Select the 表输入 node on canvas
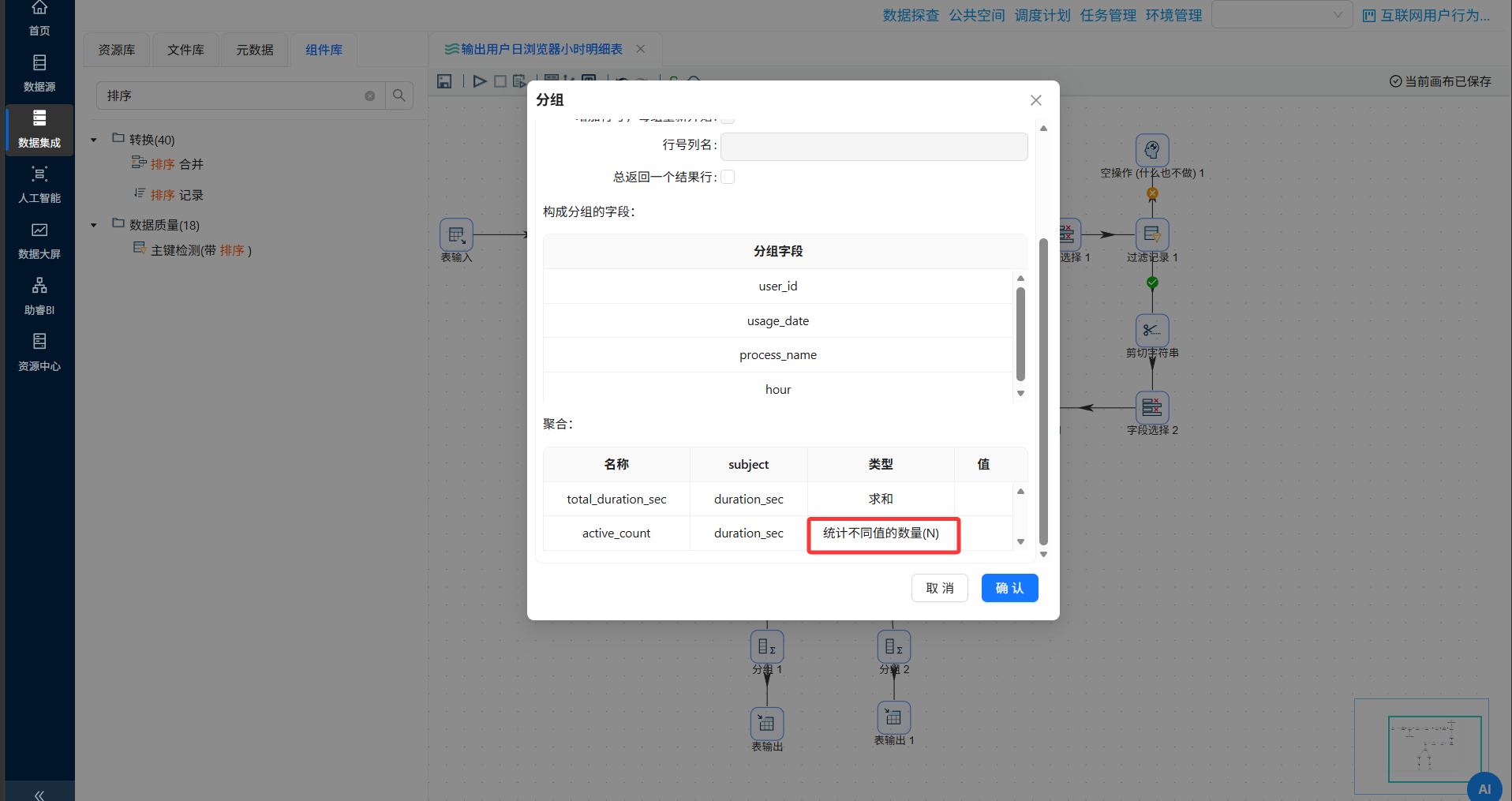 click(x=456, y=234)
